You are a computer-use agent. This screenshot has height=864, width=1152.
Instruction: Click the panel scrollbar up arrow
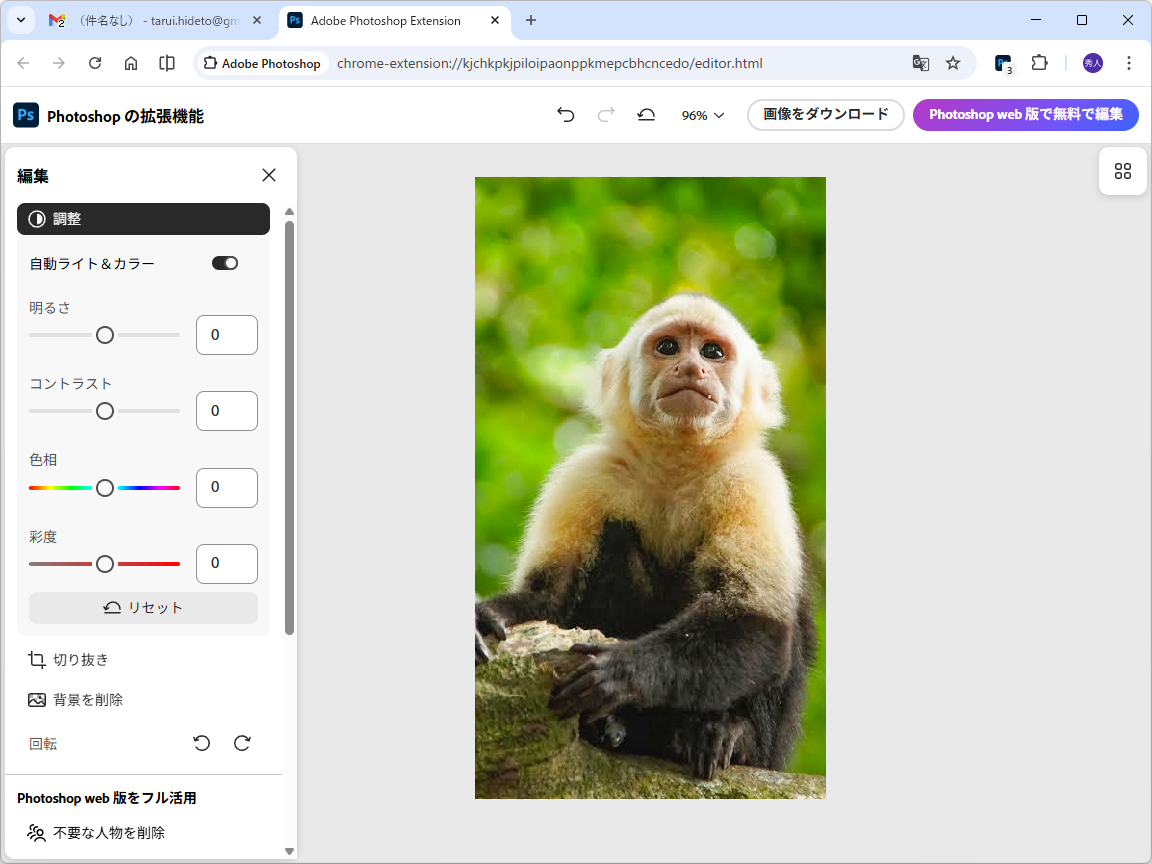[289, 212]
